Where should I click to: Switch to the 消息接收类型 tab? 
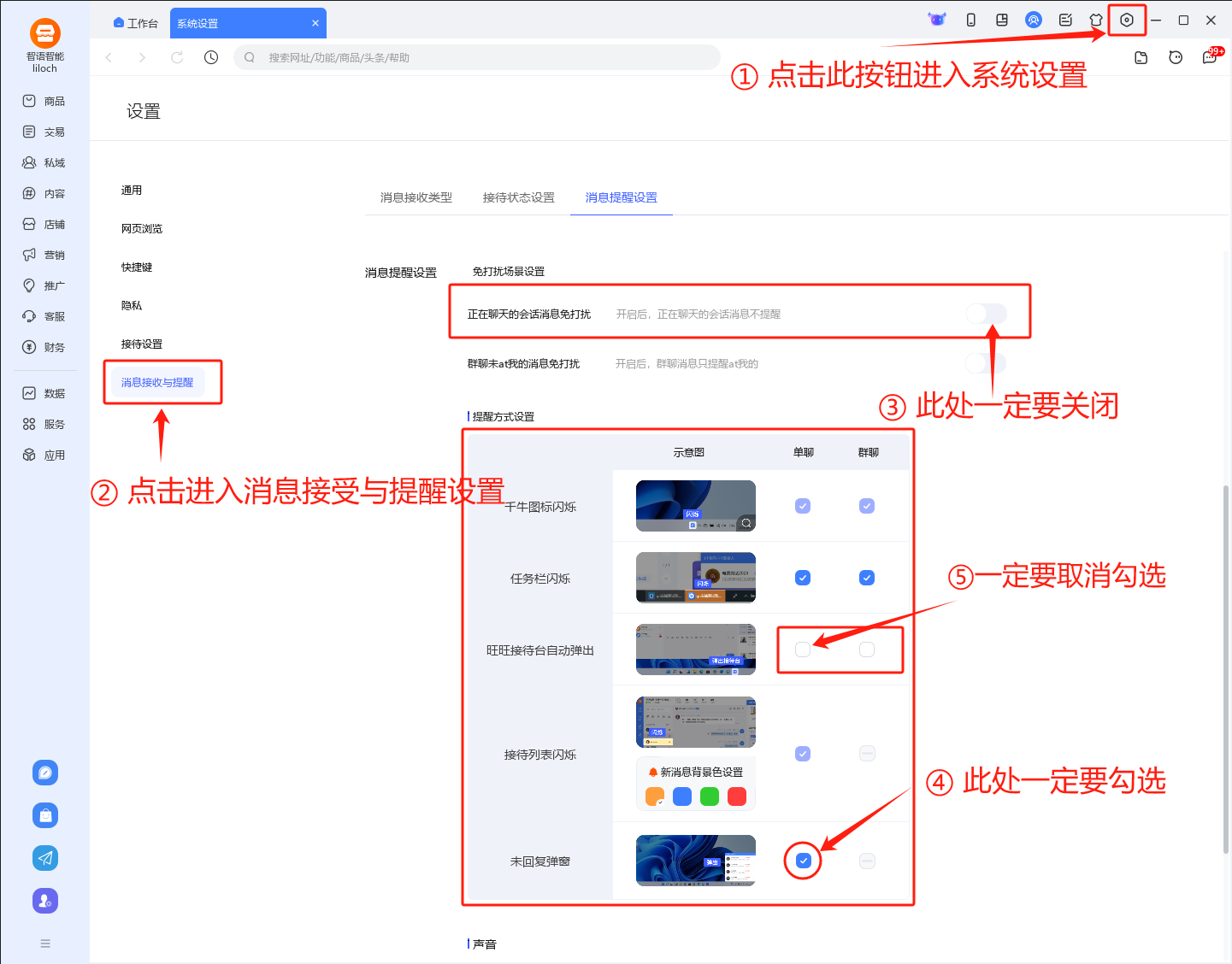pyautogui.click(x=416, y=197)
